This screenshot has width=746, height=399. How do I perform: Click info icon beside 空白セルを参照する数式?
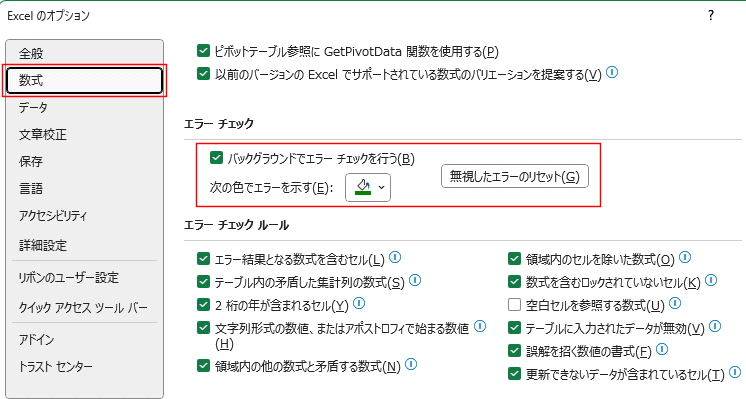click(x=675, y=303)
